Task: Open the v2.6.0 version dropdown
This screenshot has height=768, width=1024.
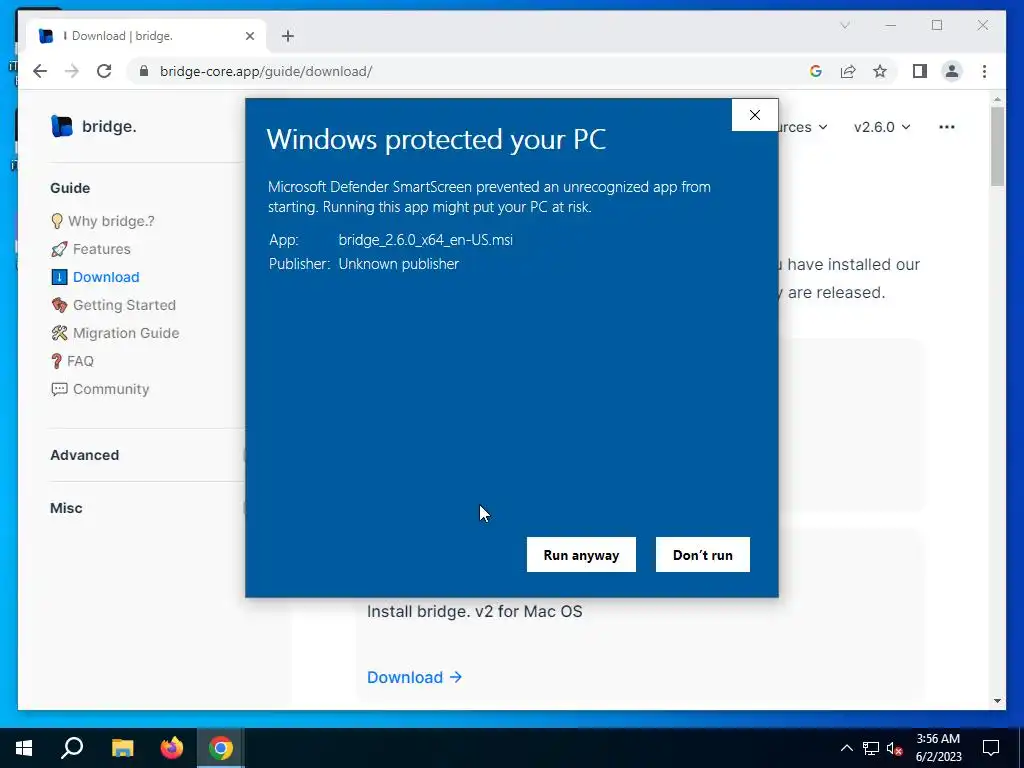Action: pos(882,127)
